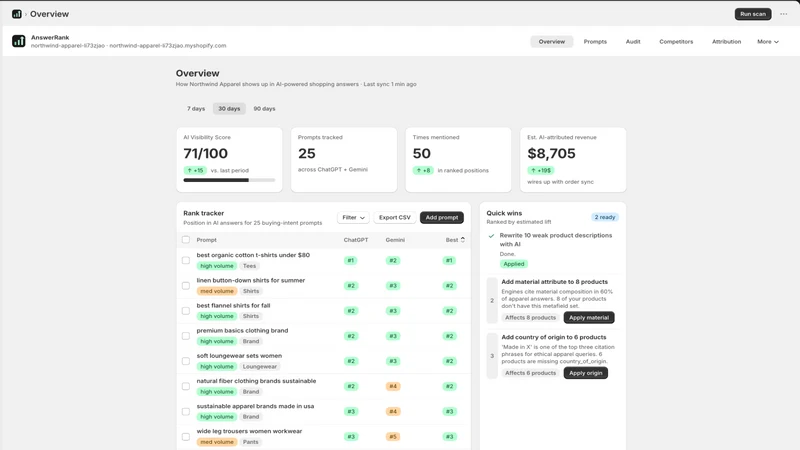This screenshot has width=800, height=450.
Task: Open the Audit tab
Action: (633, 42)
